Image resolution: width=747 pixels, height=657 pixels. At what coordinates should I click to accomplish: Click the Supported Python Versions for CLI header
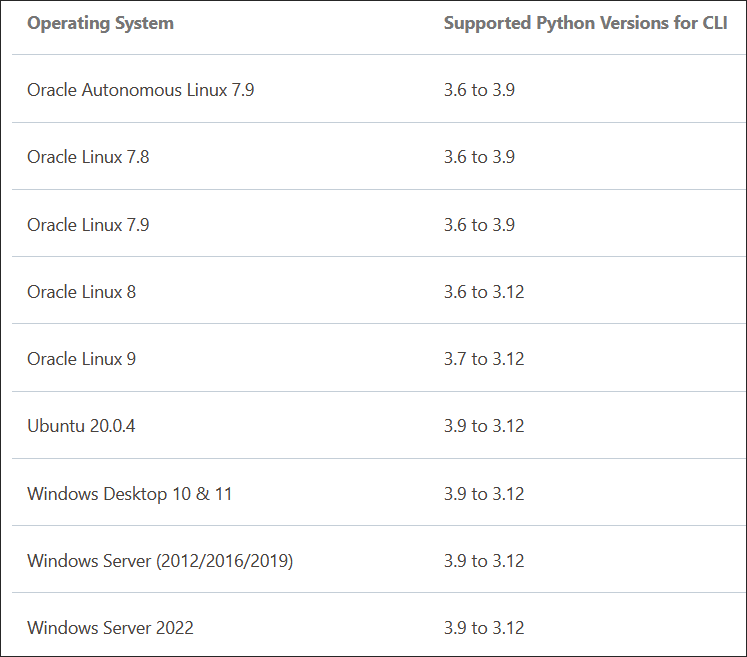pyautogui.click(x=585, y=23)
